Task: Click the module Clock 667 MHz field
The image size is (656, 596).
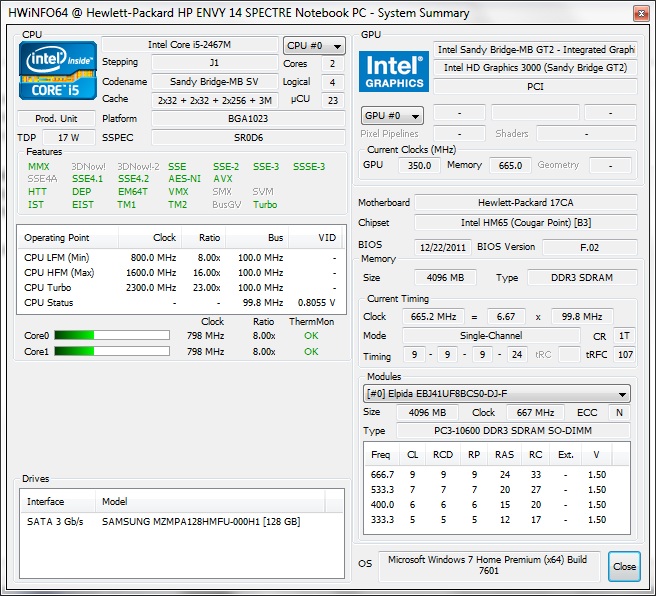Action: pyautogui.click(x=535, y=412)
